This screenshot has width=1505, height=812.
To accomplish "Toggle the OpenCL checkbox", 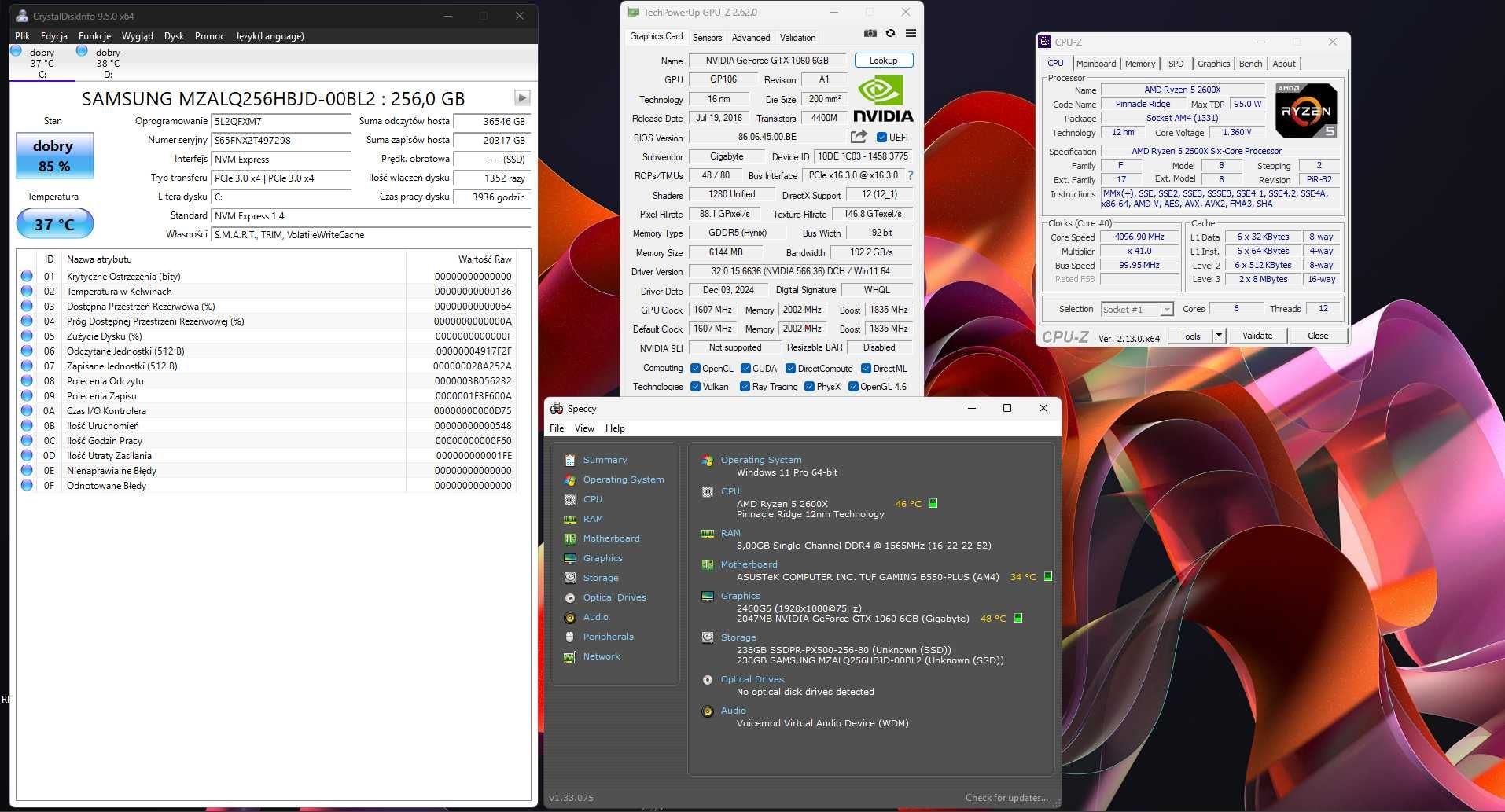I will [x=695, y=368].
